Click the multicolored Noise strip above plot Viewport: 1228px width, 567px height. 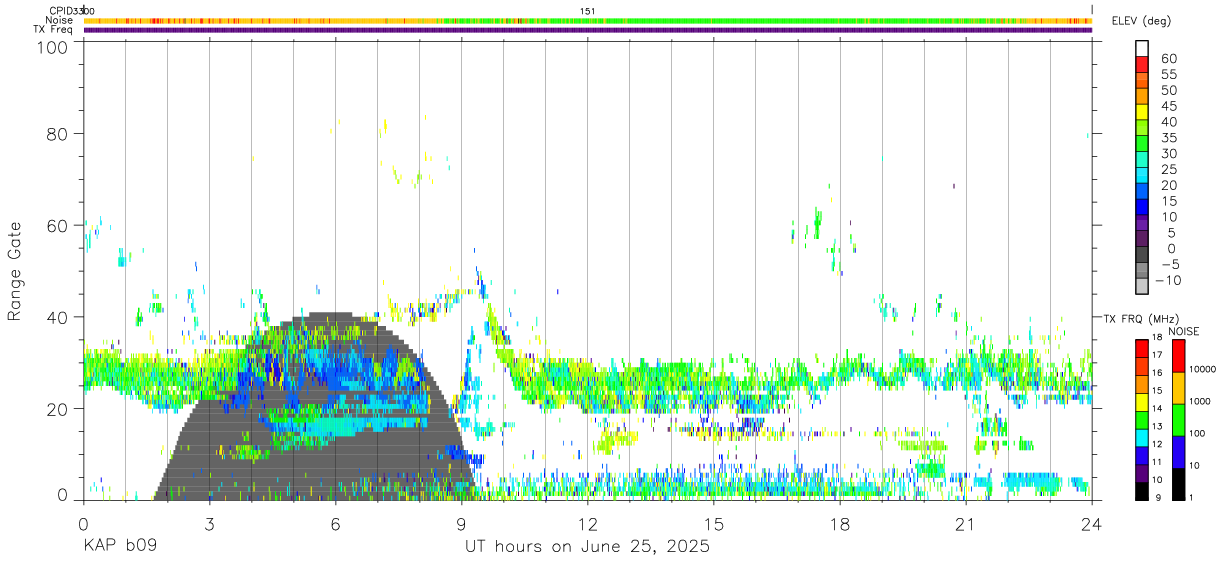587,20
